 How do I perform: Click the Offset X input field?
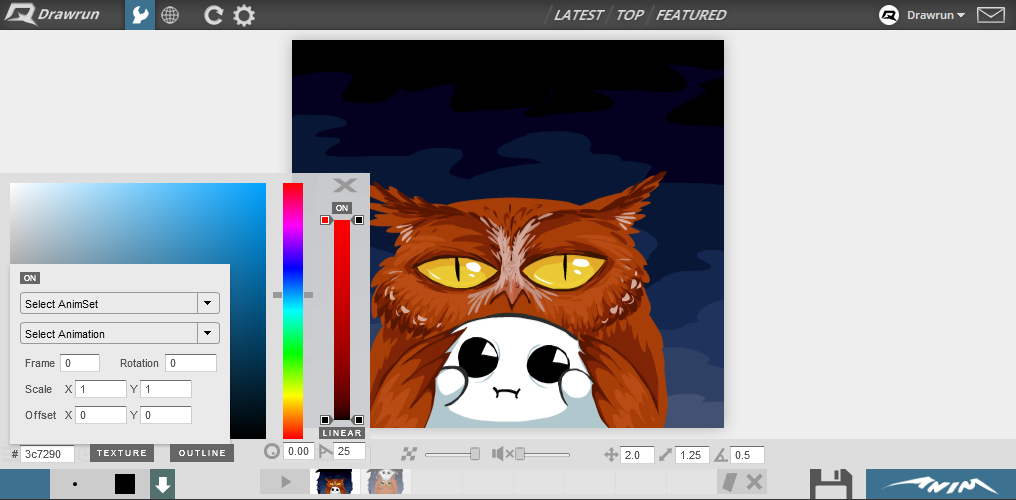(100, 415)
